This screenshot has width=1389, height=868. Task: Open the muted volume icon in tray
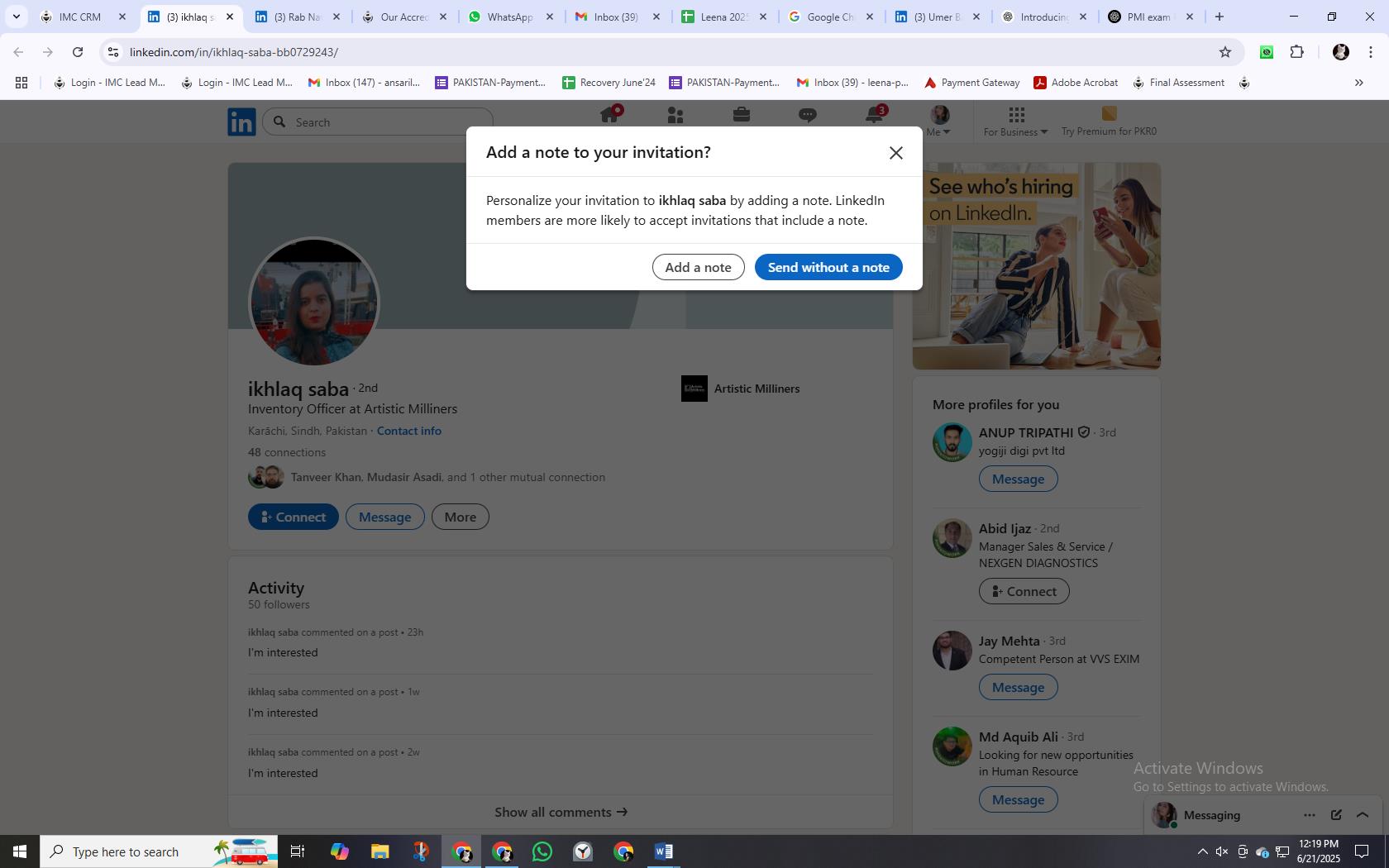[1222, 851]
